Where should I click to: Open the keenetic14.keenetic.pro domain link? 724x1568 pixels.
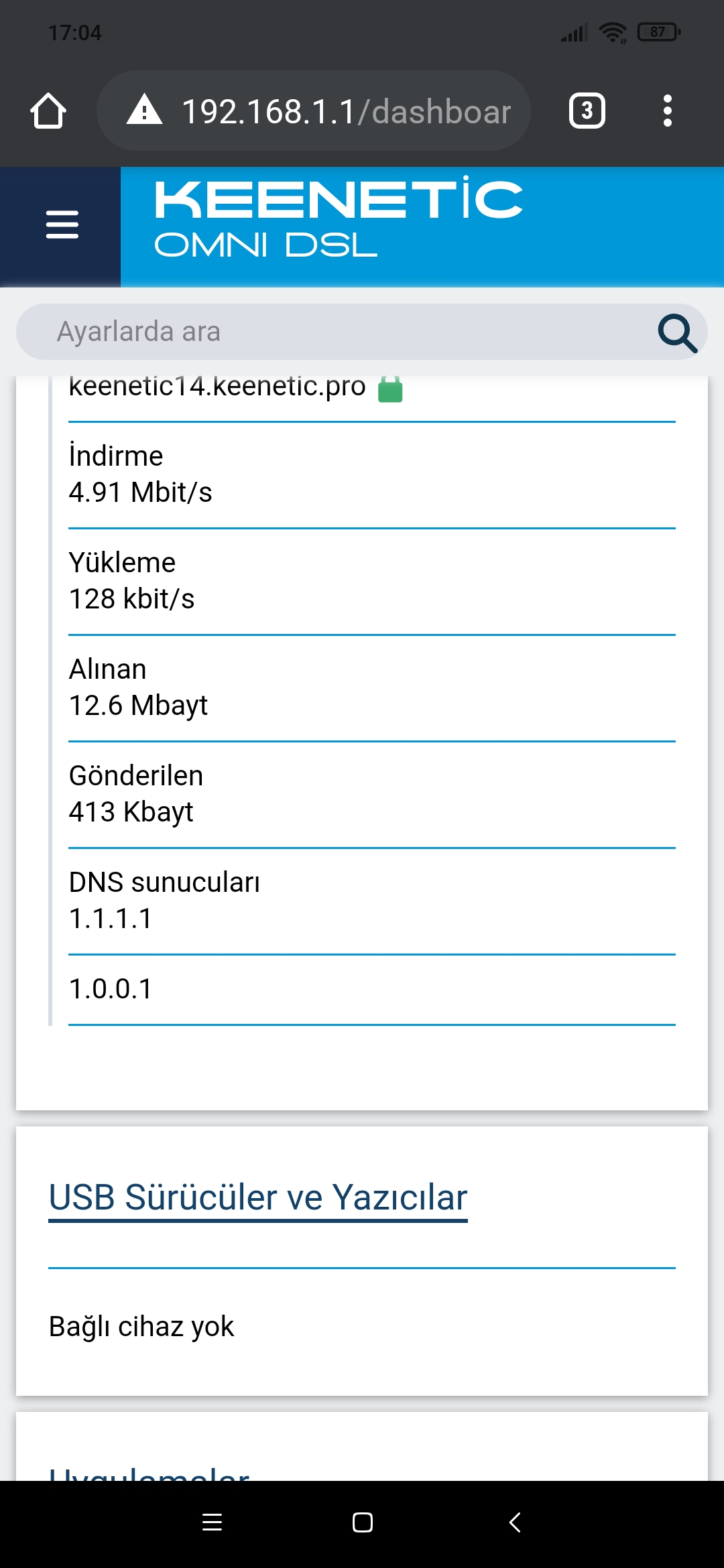tap(217, 386)
